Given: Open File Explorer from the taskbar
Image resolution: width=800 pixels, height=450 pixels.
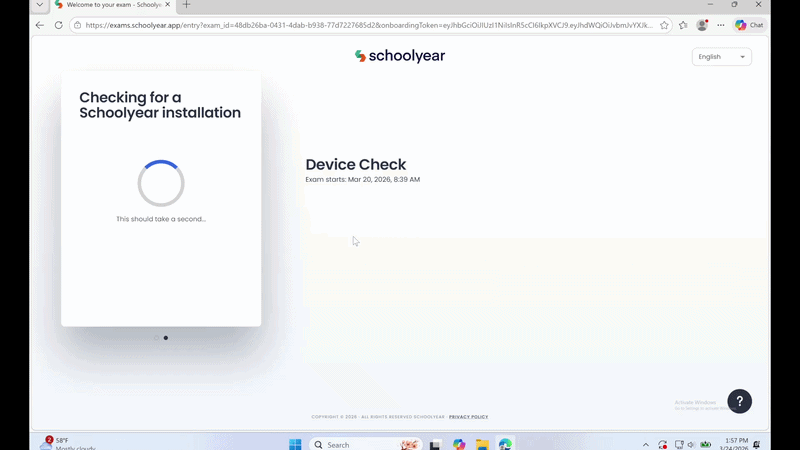Looking at the screenshot, I should 482,444.
